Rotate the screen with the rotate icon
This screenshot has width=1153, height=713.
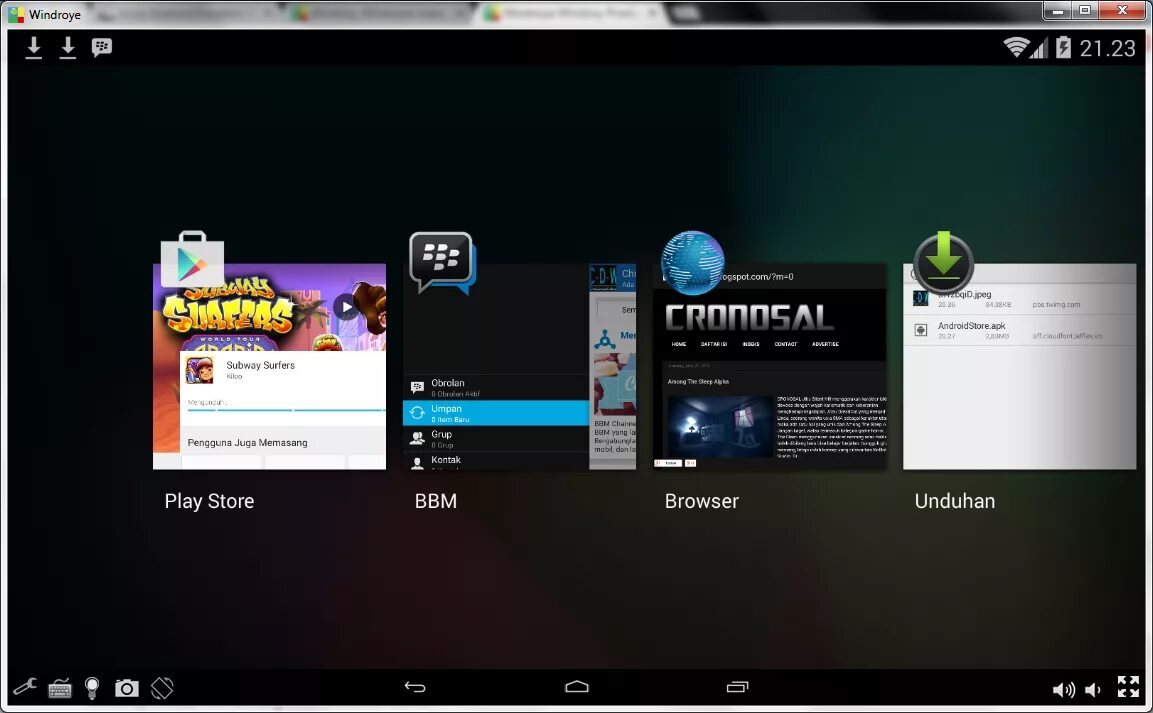pyautogui.click(x=162, y=688)
